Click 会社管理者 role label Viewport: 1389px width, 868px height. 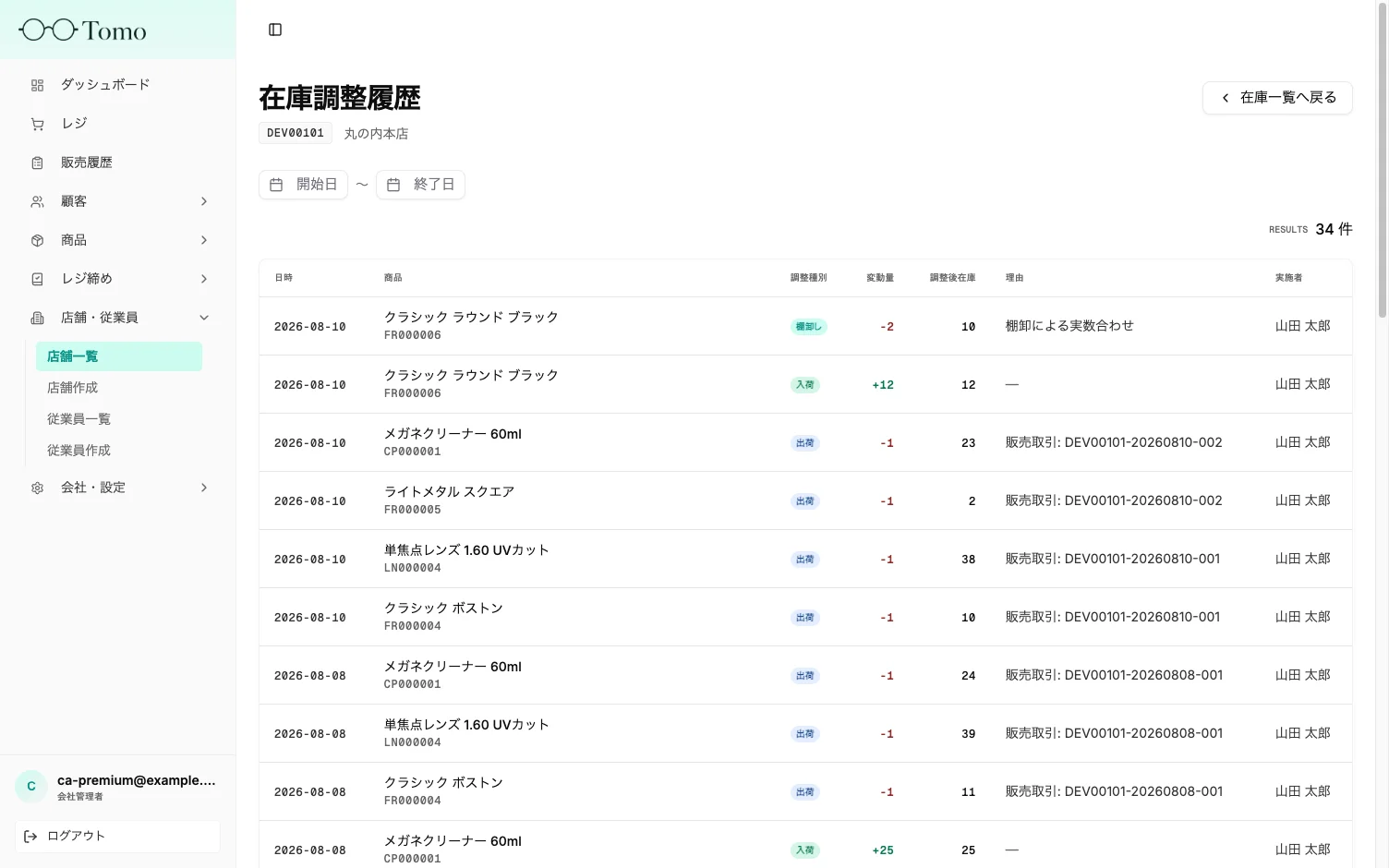click(80, 797)
